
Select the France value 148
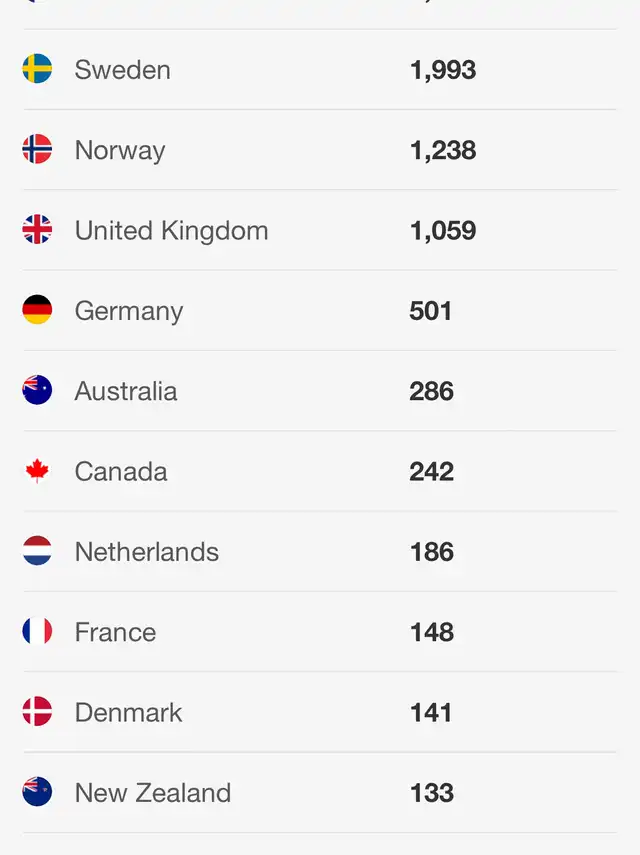(x=432, y=632)
